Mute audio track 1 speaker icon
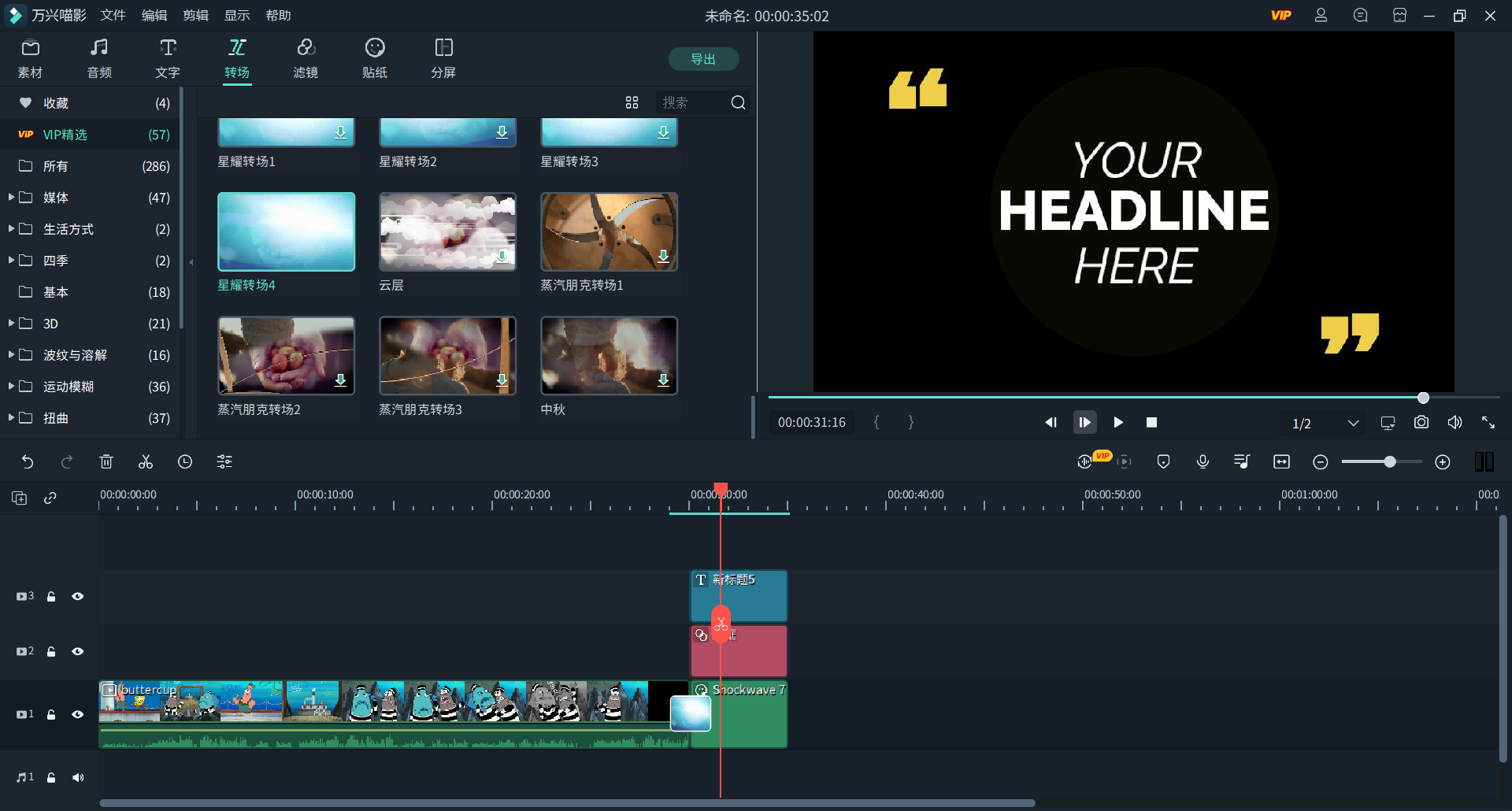This screenshot has height=811, width=1512. click(x=78, y=778)
